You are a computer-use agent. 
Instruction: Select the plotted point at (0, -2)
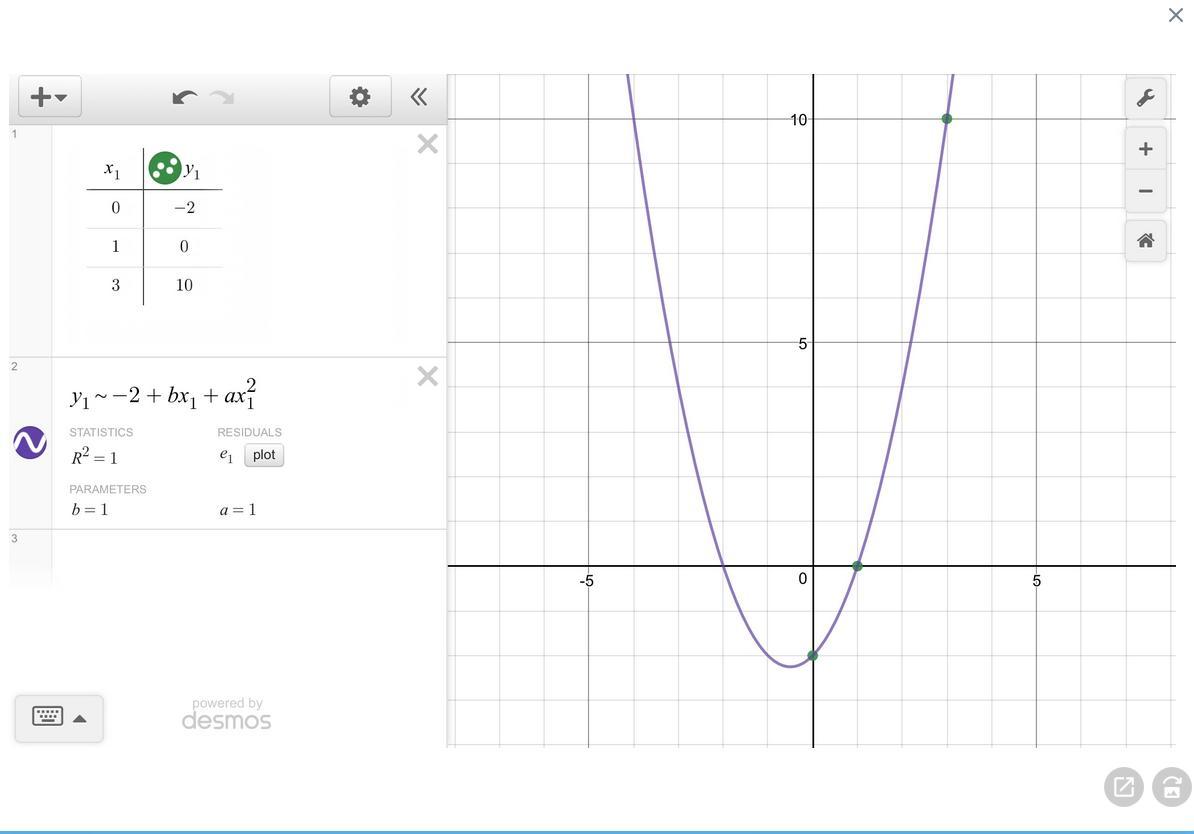coord(812,655)
